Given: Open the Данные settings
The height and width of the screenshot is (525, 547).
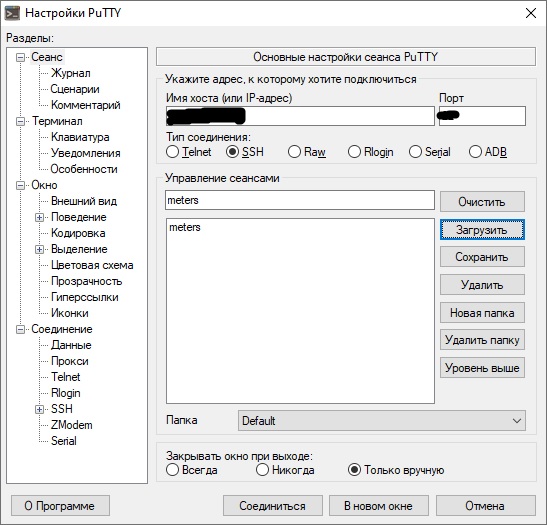Looking at the screenshot, I should [x=71, y=345].
